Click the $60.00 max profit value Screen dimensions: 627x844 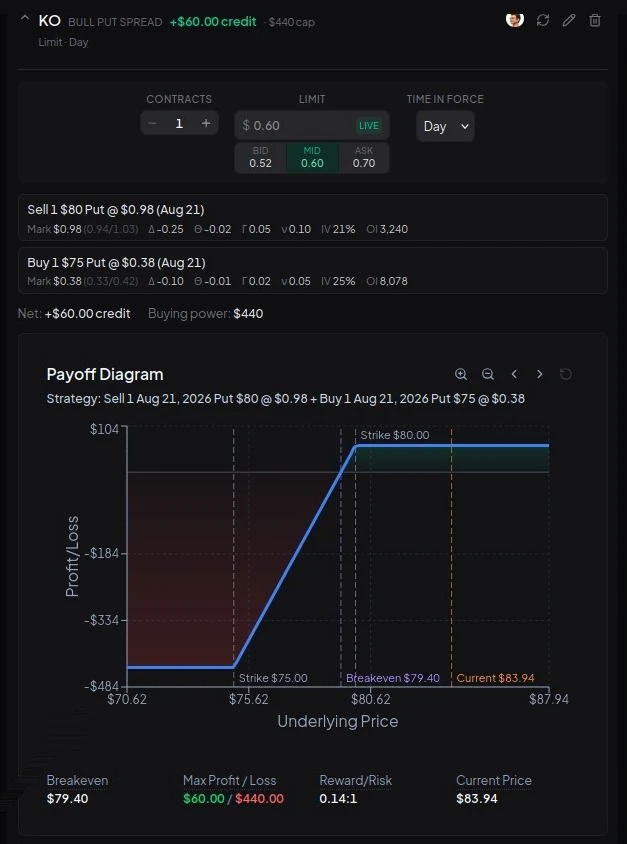(203, 798)
